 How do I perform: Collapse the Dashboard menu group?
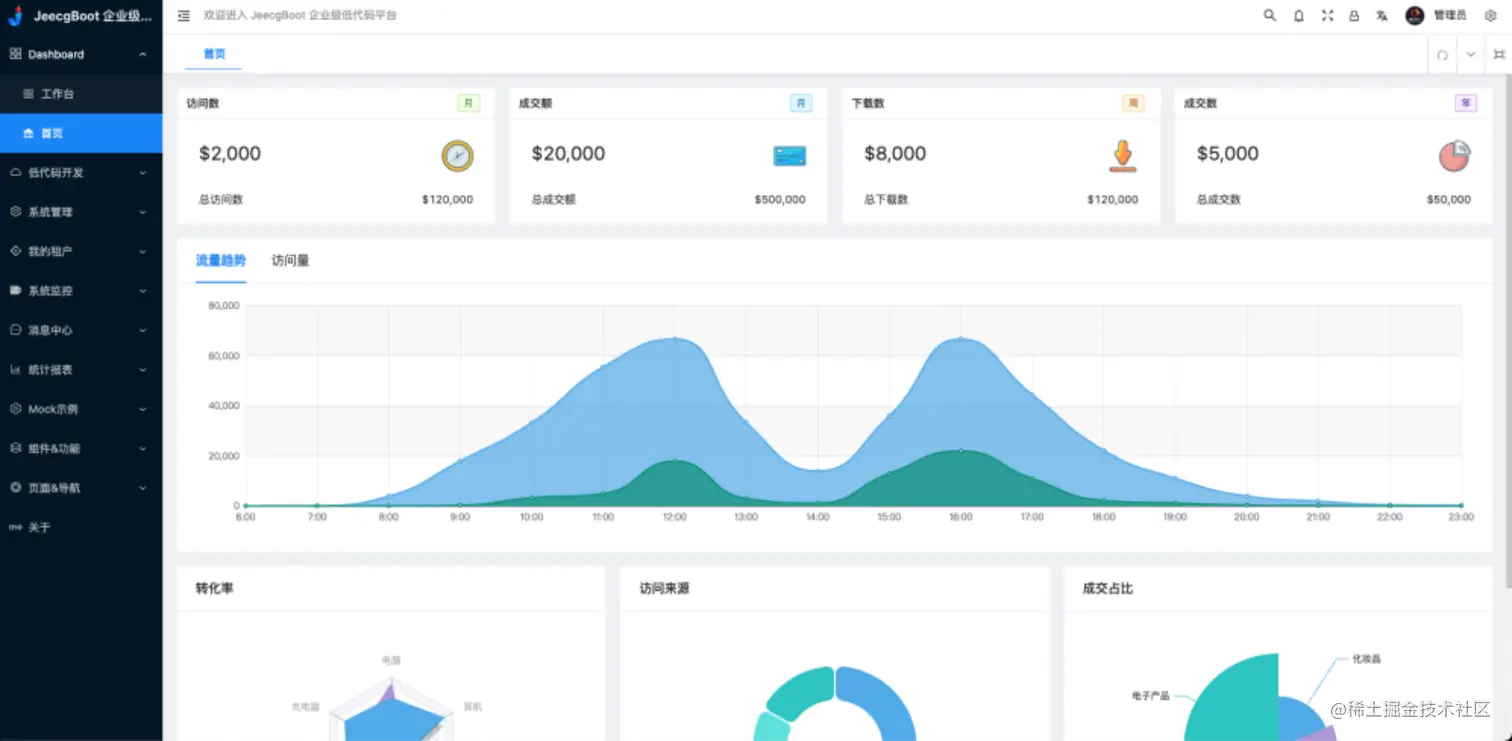tap(81, 54)
